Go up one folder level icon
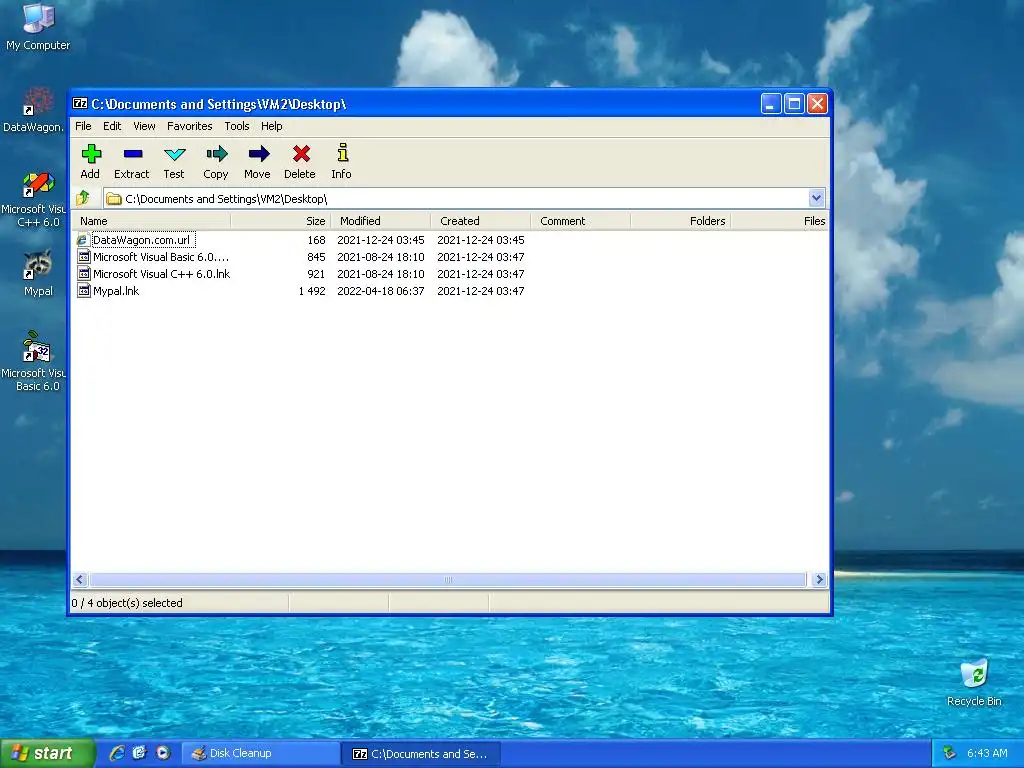1024x768 pixels. click(83, 198)
